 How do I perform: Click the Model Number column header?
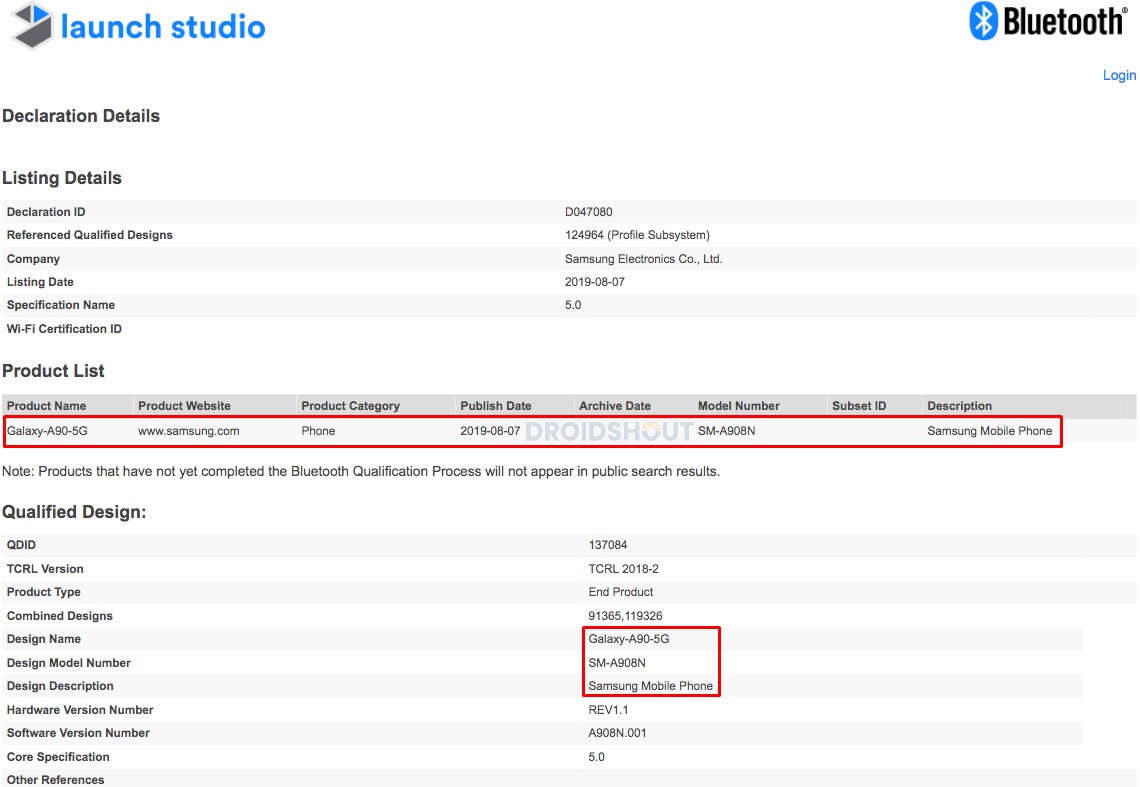pos(738,406)
